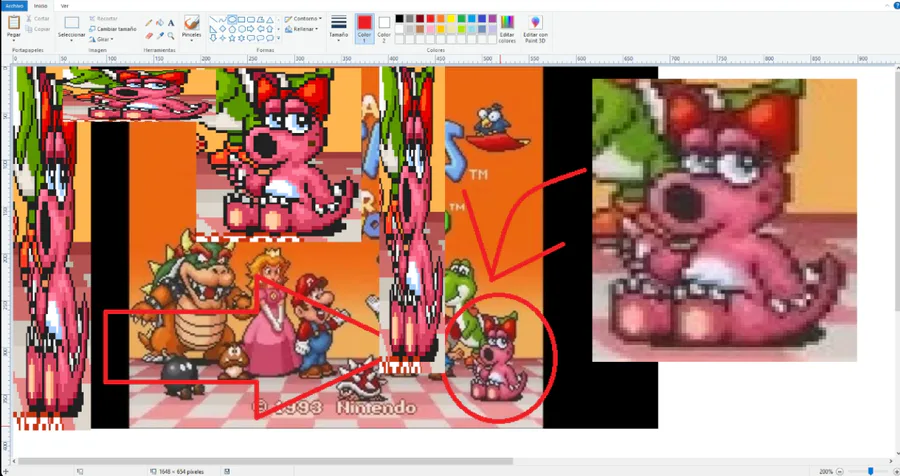
Task: Activate the Color 2 selector
Action: click(384, 28)
